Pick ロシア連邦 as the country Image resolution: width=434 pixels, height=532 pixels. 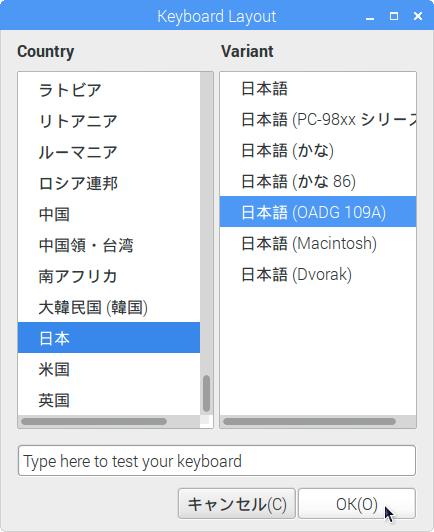(109, 183)
